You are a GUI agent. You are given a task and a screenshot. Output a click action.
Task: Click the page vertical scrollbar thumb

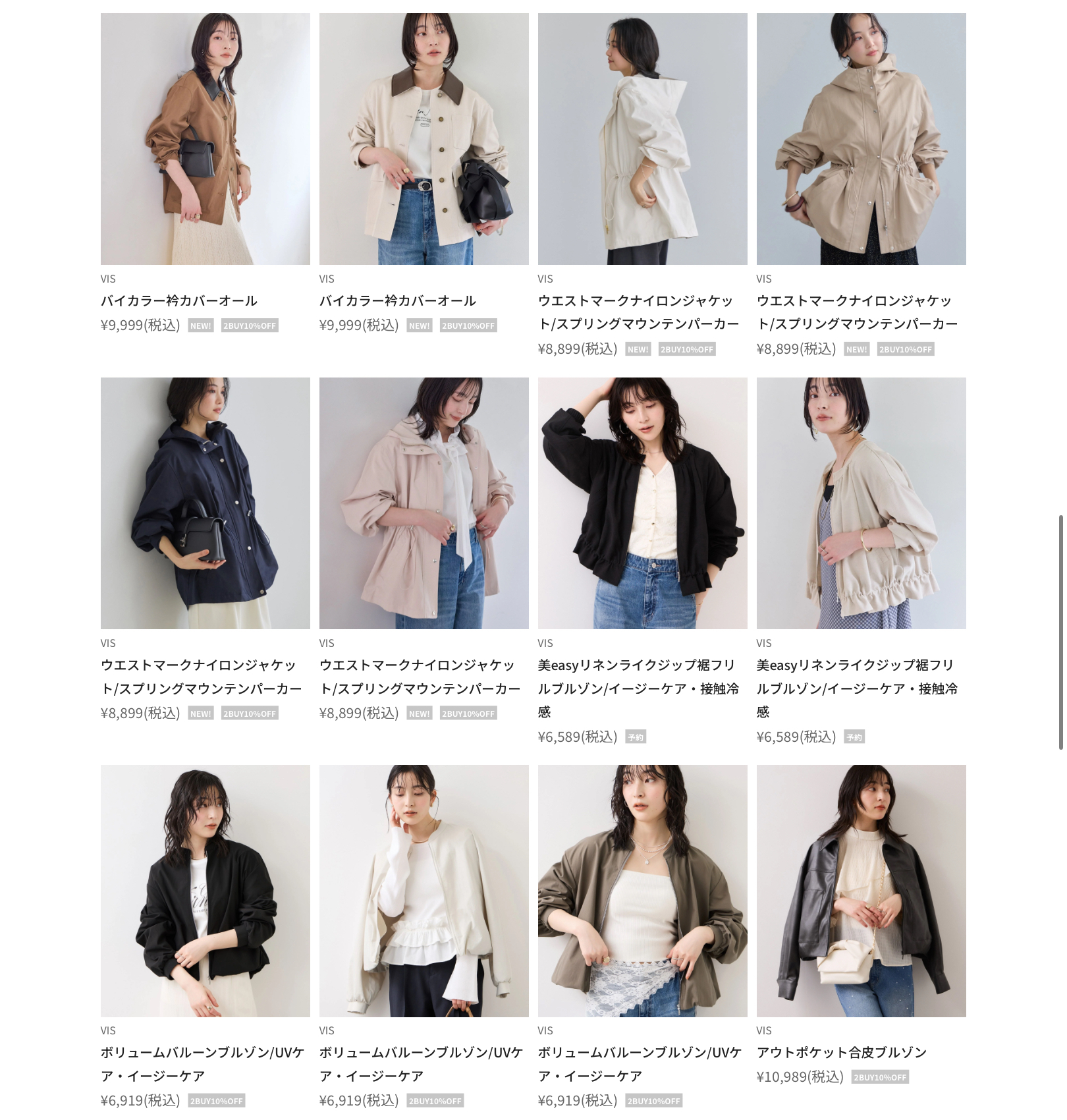point(1060,632)
